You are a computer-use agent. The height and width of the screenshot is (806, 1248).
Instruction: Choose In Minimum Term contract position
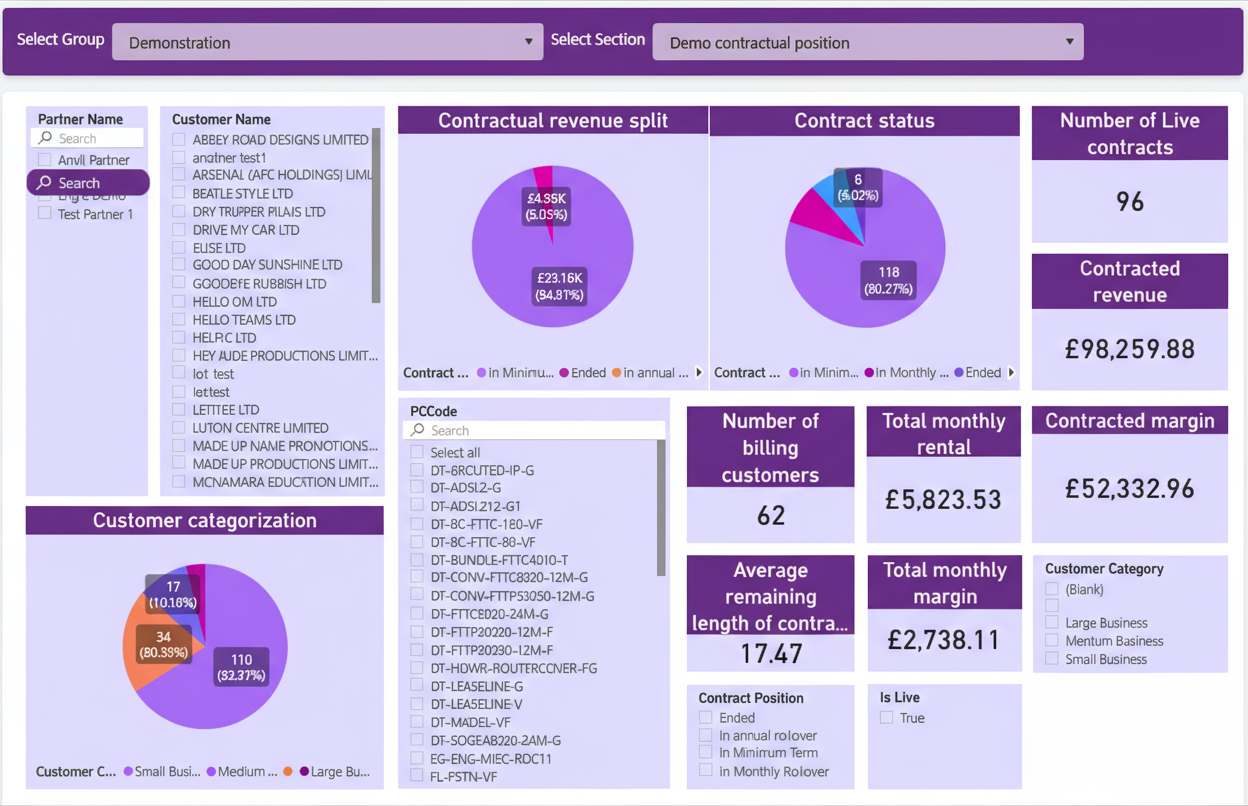pyautogui.click(x=706, y=753)
